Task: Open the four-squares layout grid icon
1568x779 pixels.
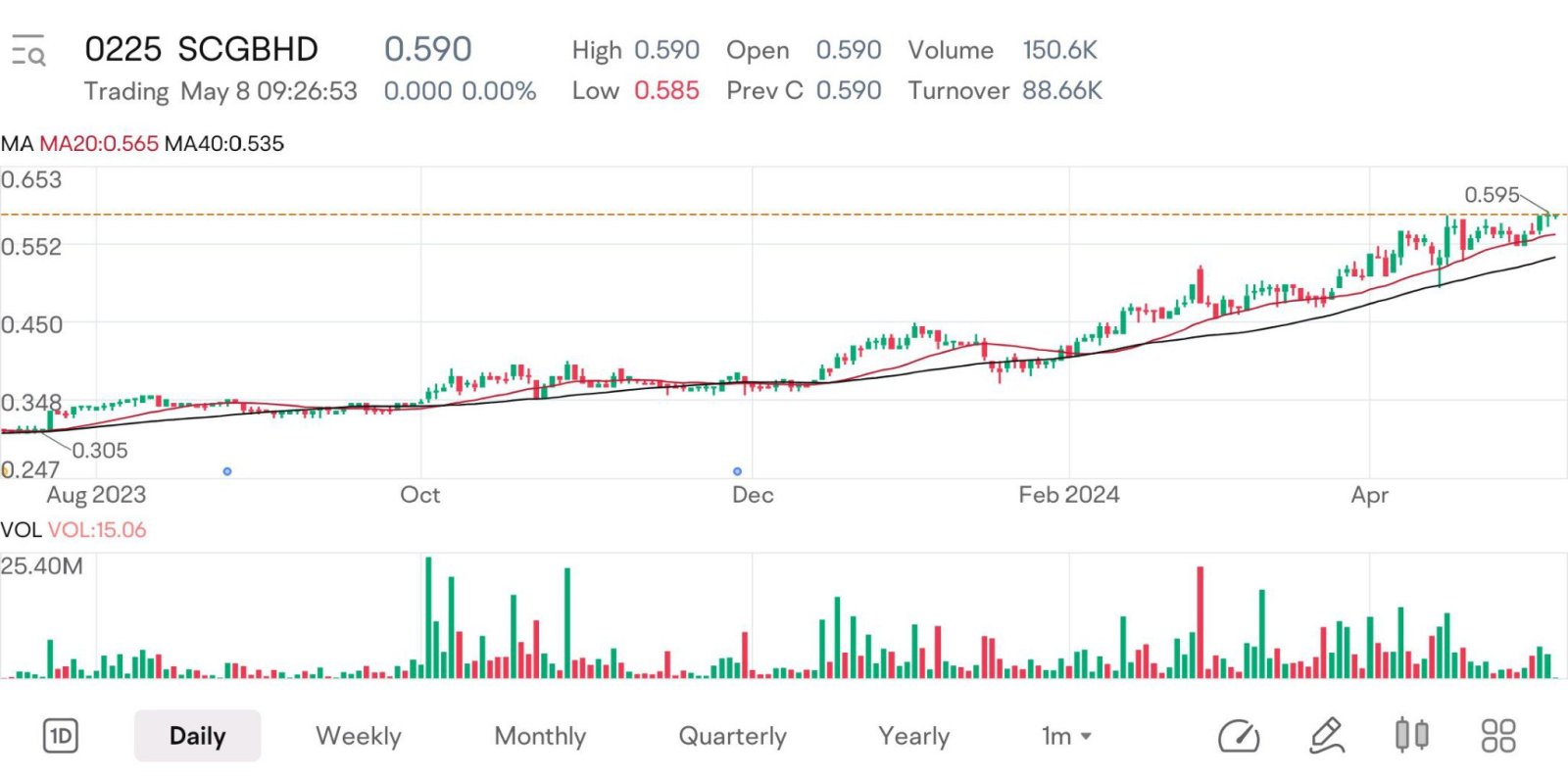Action: [1497, 736]
